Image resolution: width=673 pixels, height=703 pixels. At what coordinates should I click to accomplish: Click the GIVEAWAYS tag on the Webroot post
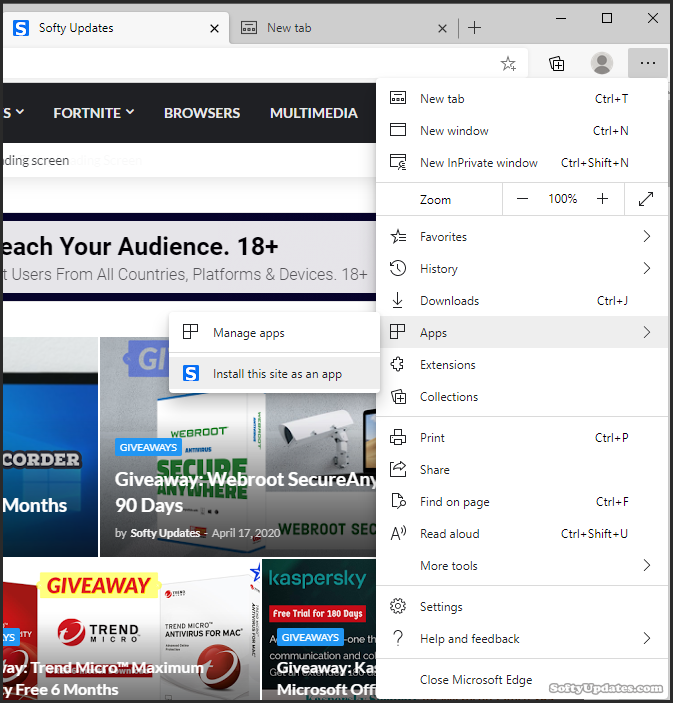(x=148, y=447)
